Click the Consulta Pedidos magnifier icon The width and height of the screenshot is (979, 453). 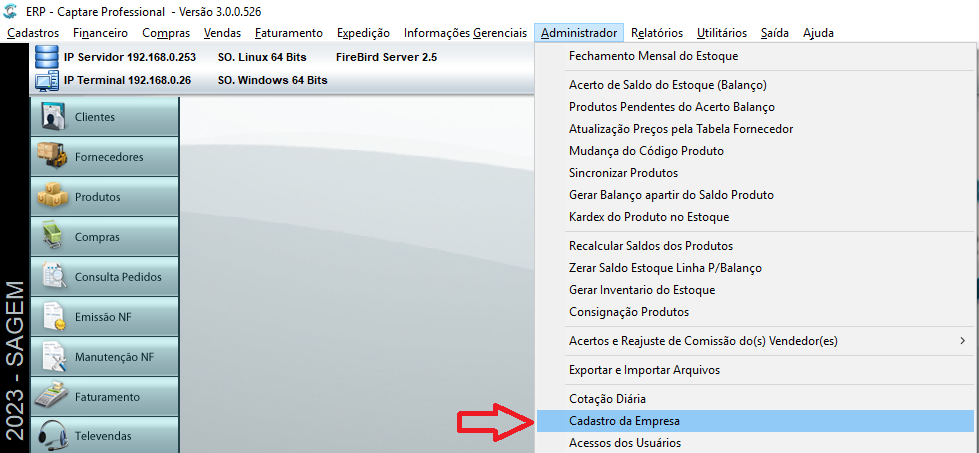53,277
